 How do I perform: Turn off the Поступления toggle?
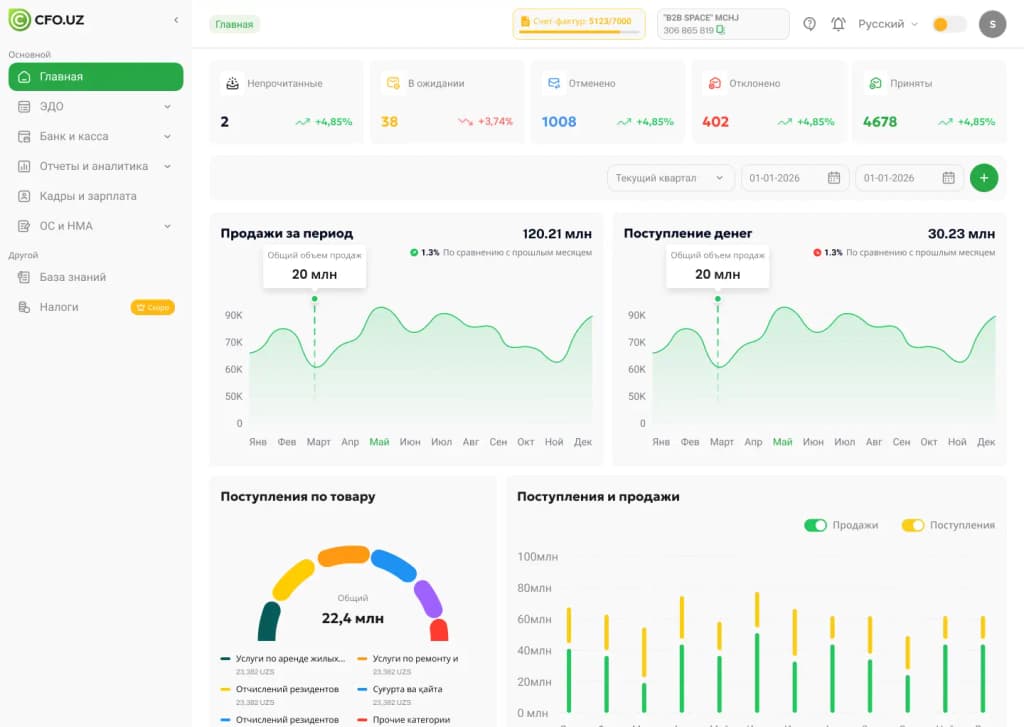(914, 524)
